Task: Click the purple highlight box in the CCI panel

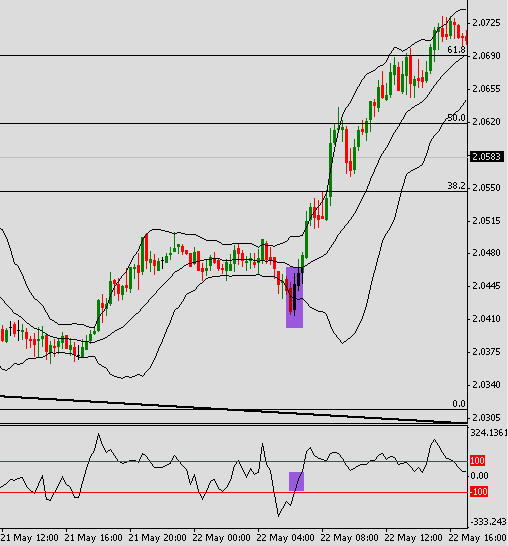Action: (x=296, y=481)
